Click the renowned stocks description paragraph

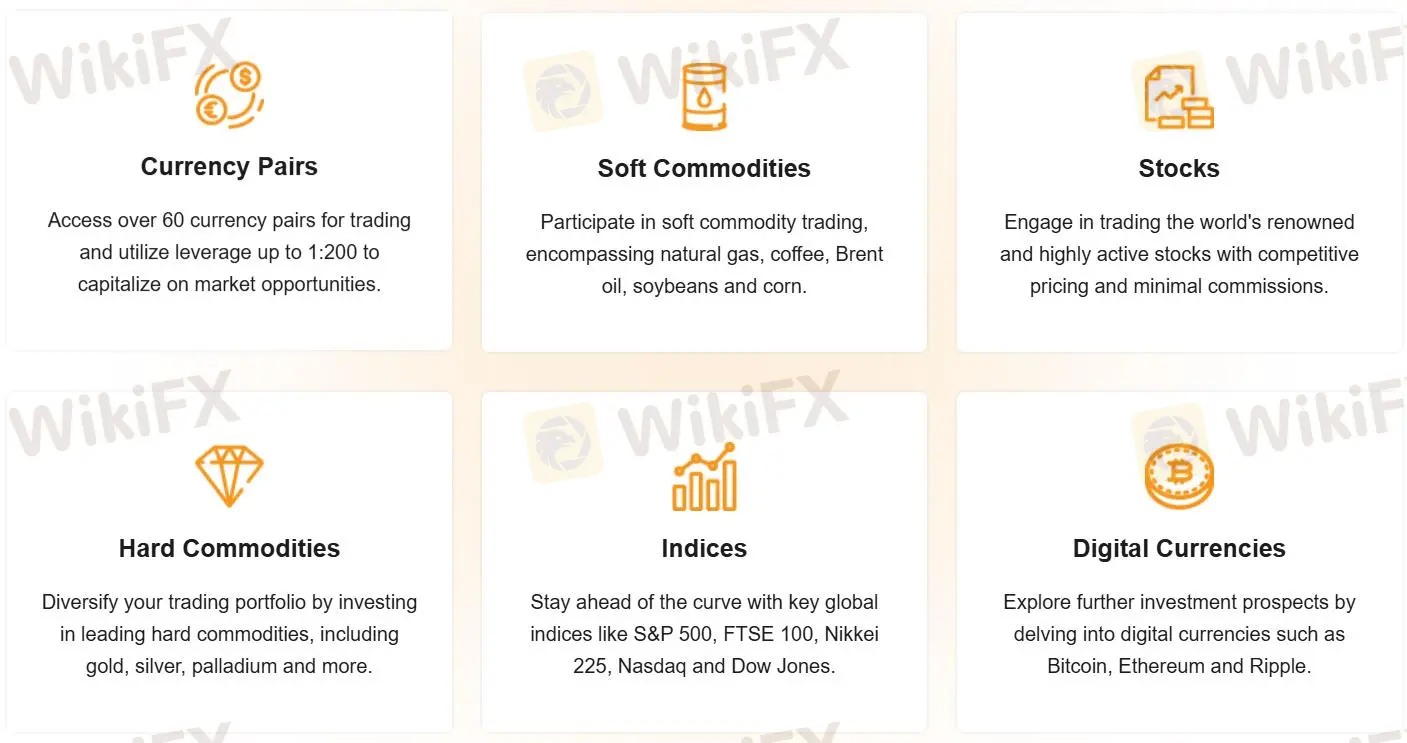pos(1179,254)
